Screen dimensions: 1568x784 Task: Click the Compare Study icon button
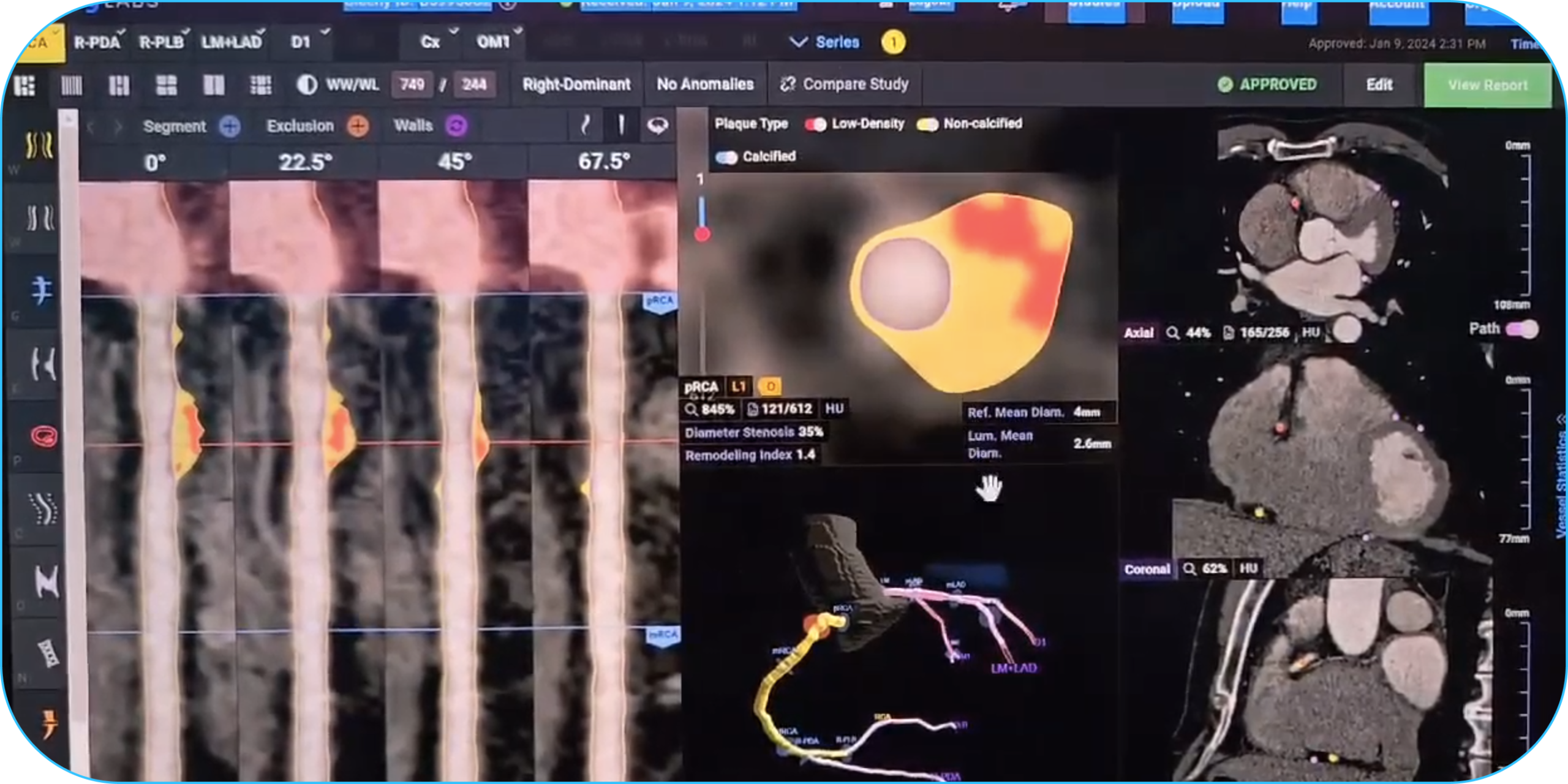[x=787, y=85]
